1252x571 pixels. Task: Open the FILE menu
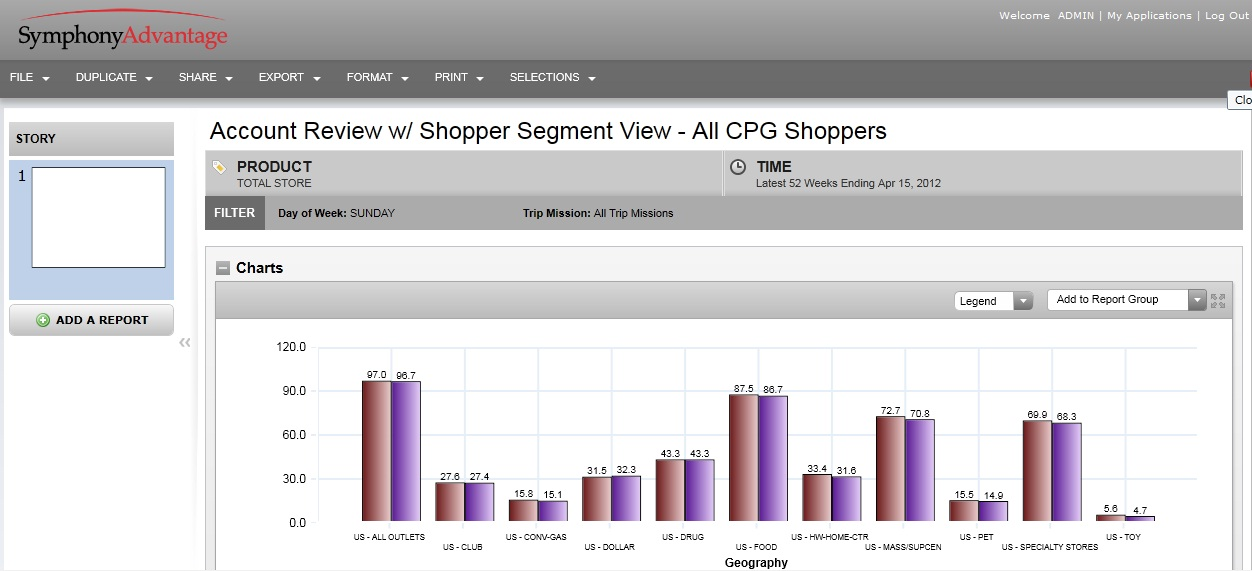pyautogui.click(x=29, y=78)
